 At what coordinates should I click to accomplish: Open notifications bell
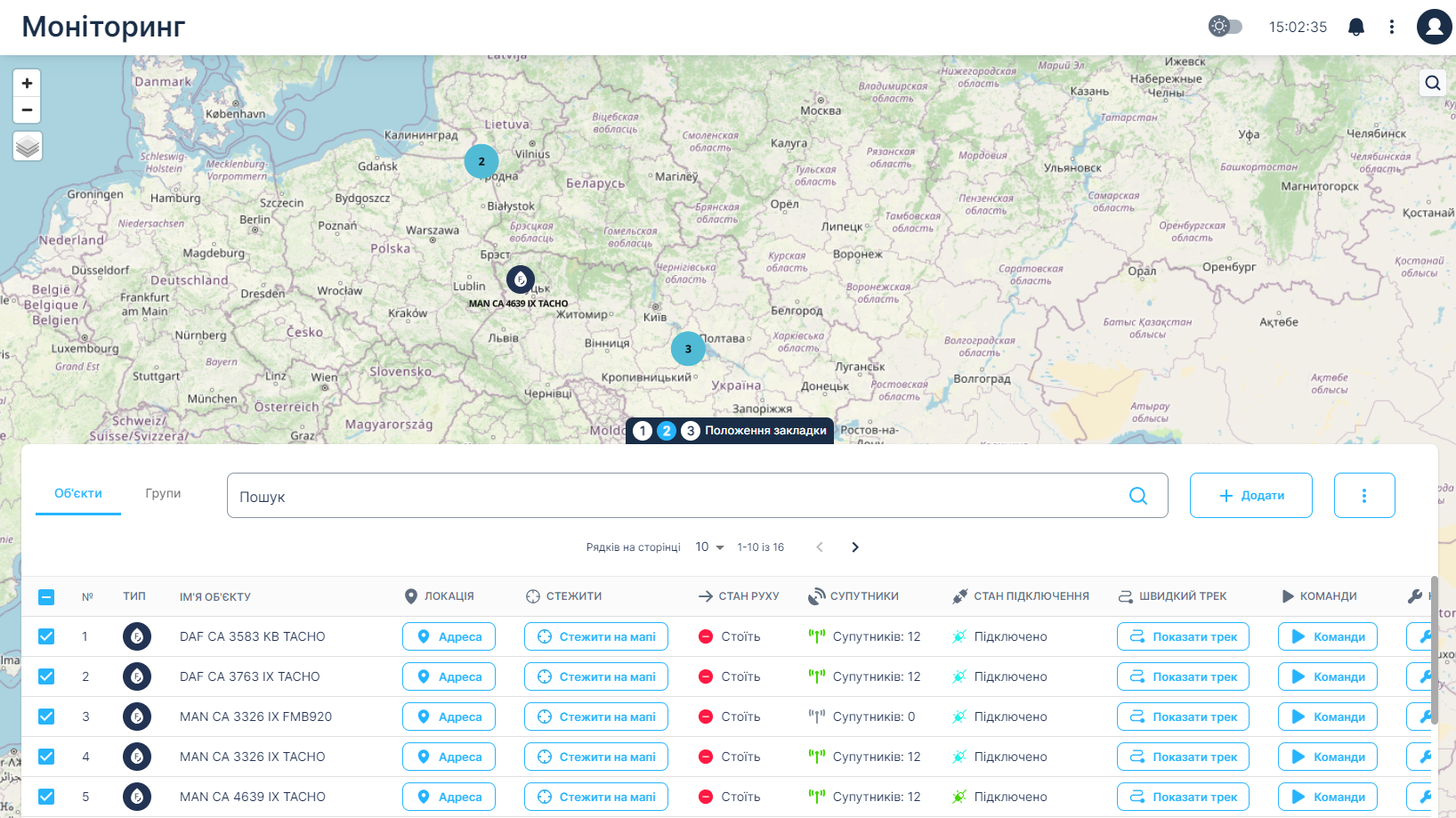(1355, 27)
